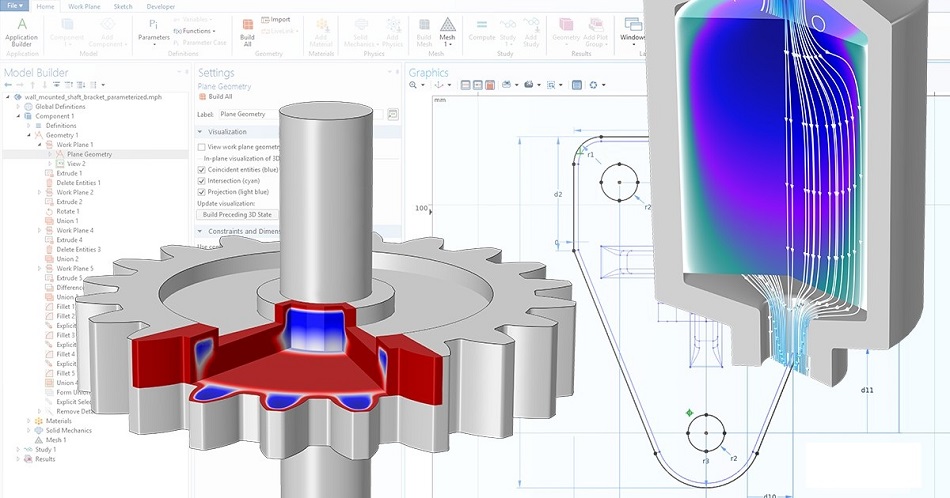Select the Union 1 node
Viewport: 950px width, 498px height.
click(x=67, y=221)
